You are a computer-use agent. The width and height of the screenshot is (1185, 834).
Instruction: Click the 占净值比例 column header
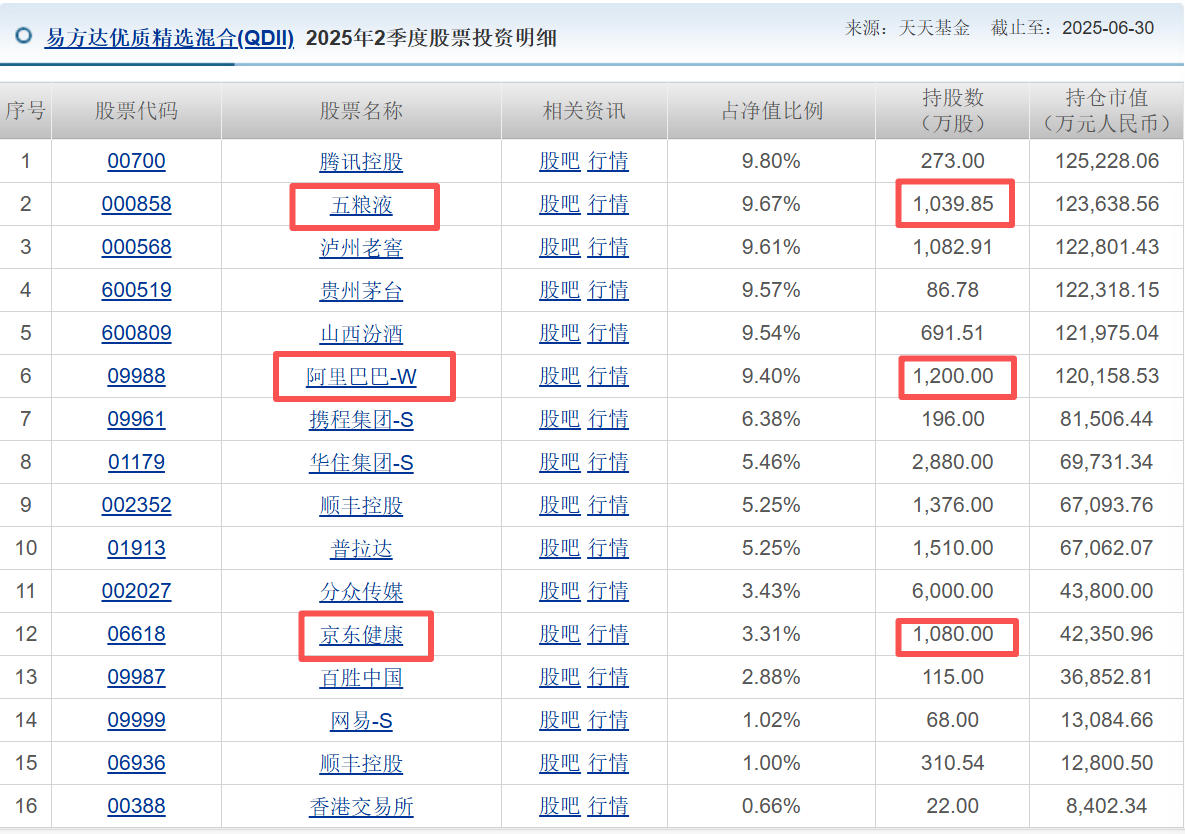pos(772,111)
